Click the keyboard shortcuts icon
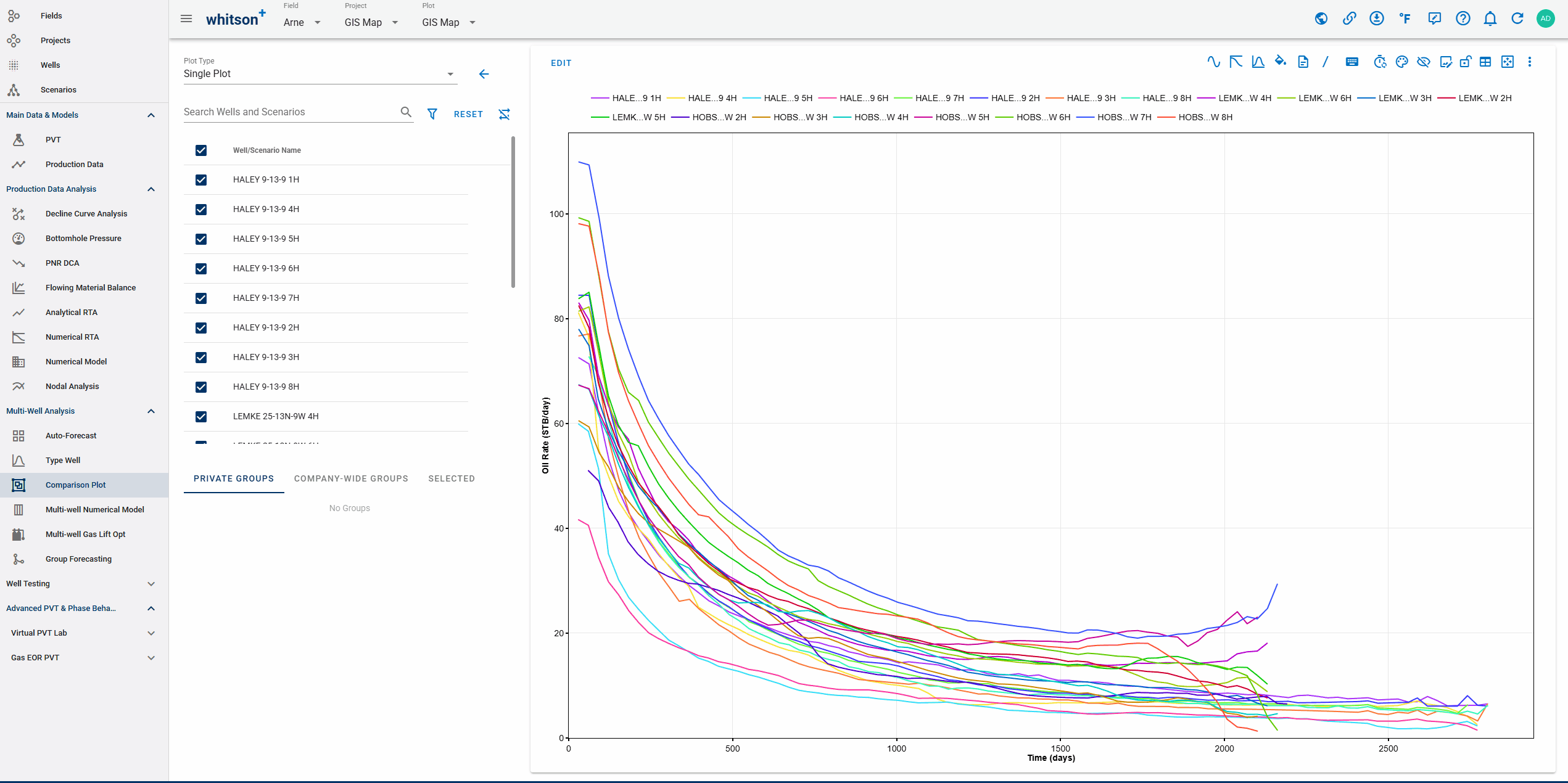Image resolution: width=1568 pixels, height=783 pixels. [x=1351, y=62]
